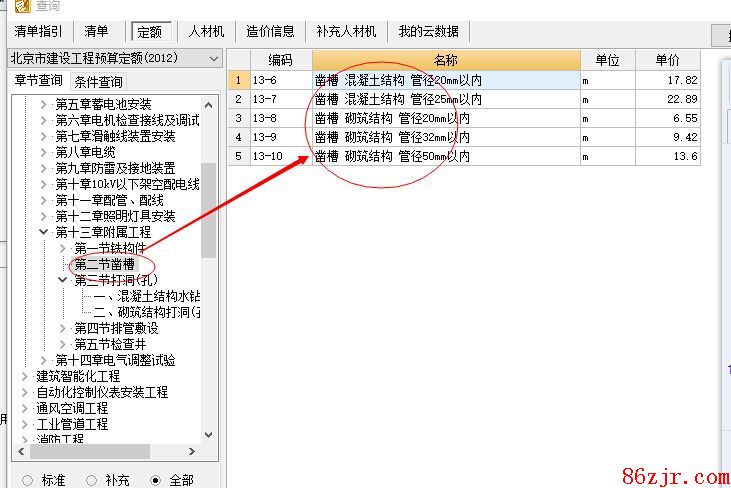The width and height of the screenshot is (731, 488).
Task: Click the 单价 column header
Action: point(667,60)
